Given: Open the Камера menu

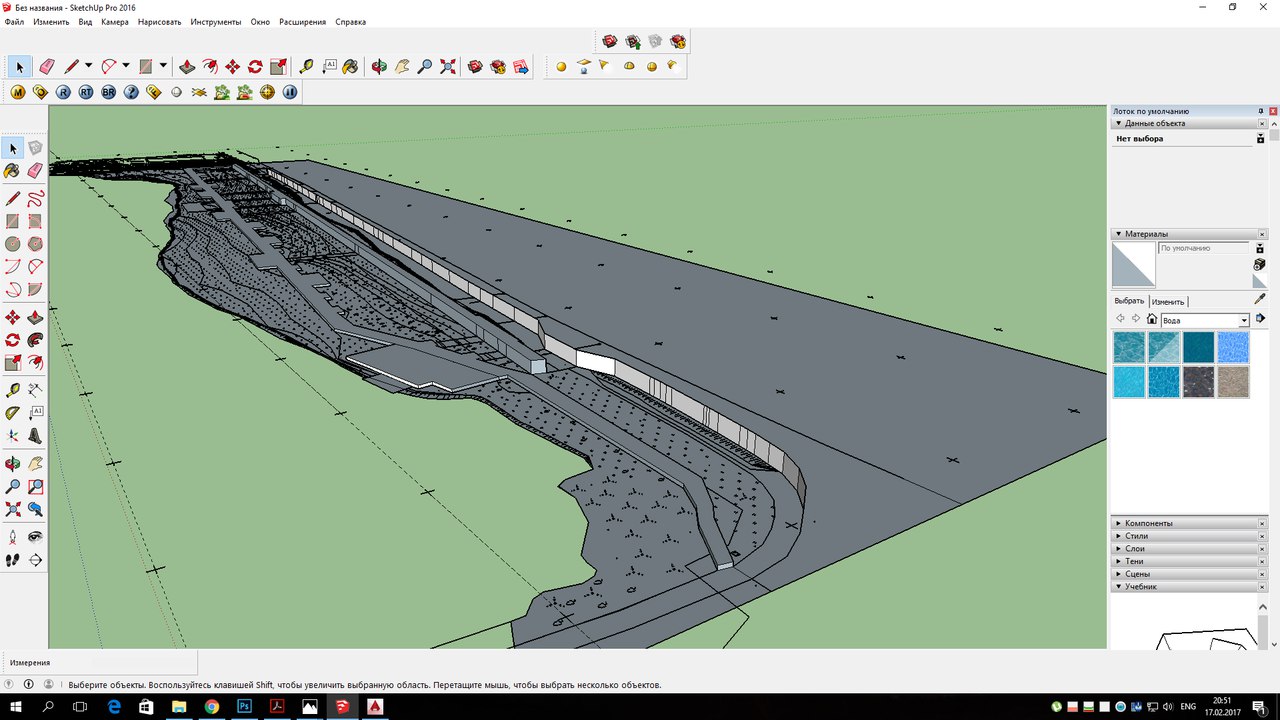Looking at the screenshot, I should 115,22.
